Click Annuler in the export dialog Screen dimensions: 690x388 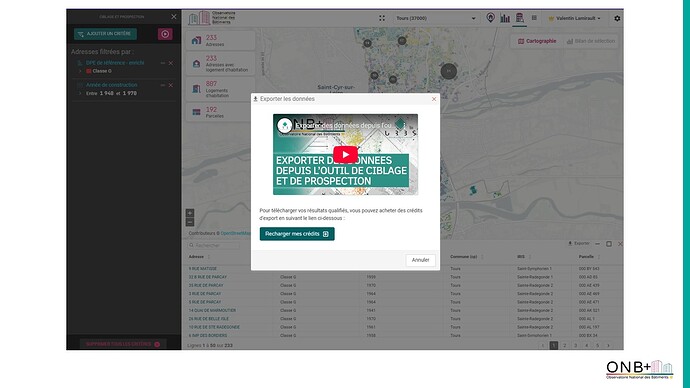coord(420,260)
